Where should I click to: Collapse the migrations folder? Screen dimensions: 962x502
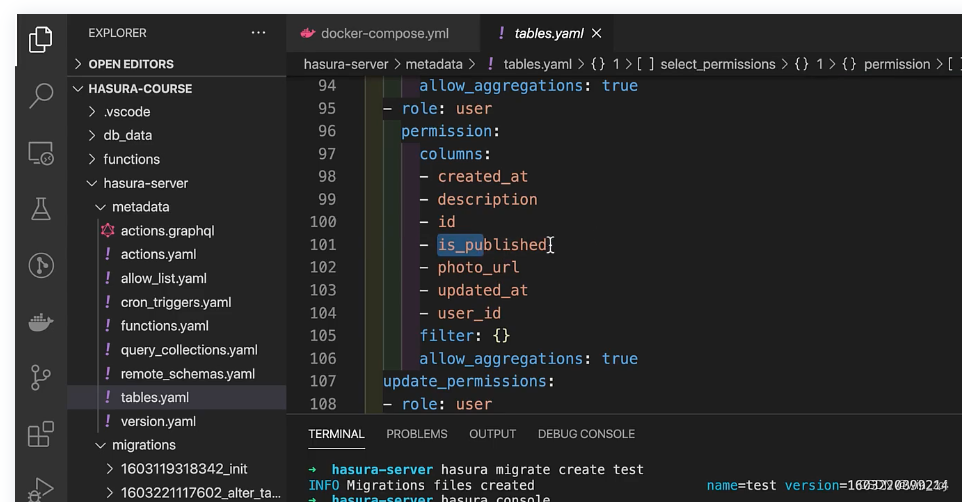144,444
